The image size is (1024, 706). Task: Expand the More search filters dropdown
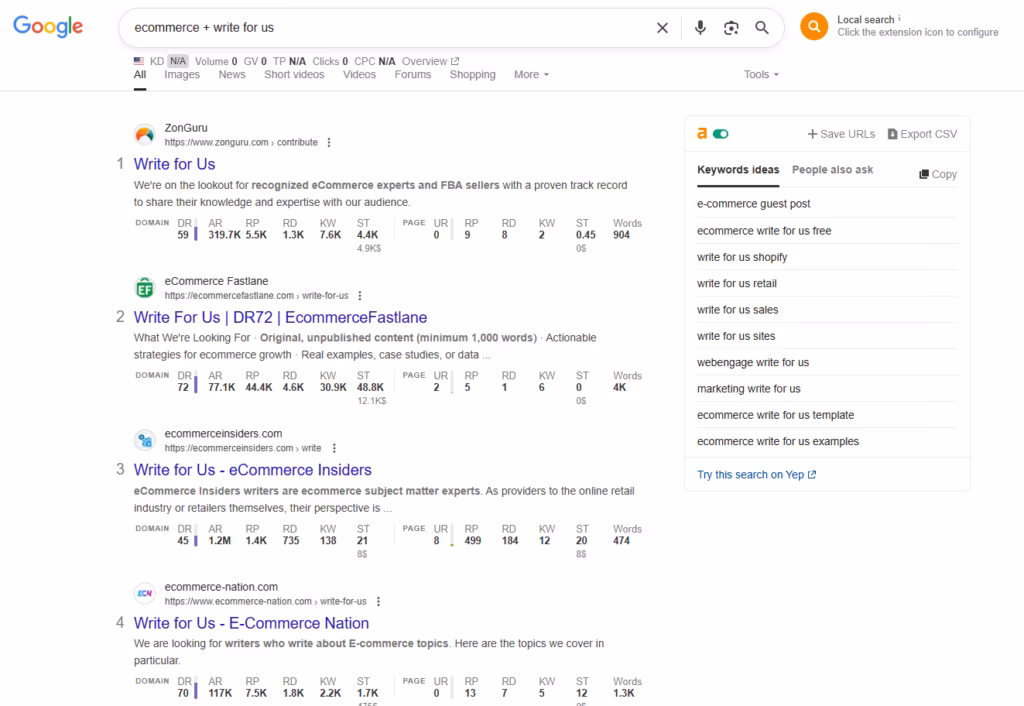coord(531,74)
